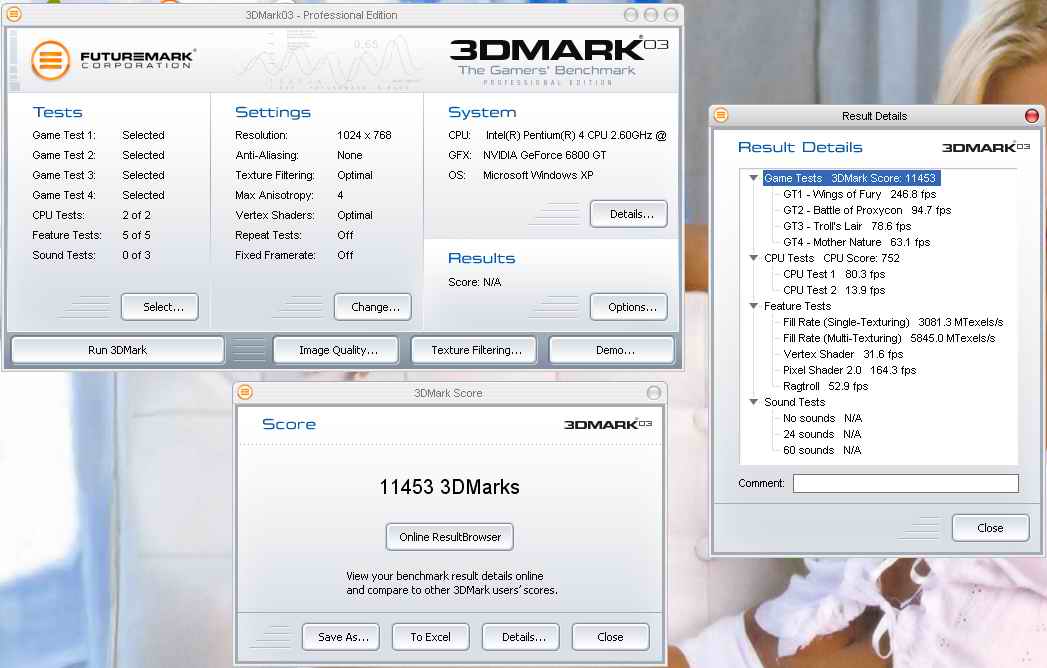Click the Sound Tests 0 of 3 value
The image size is (1047, 668).
coord(136,255)
